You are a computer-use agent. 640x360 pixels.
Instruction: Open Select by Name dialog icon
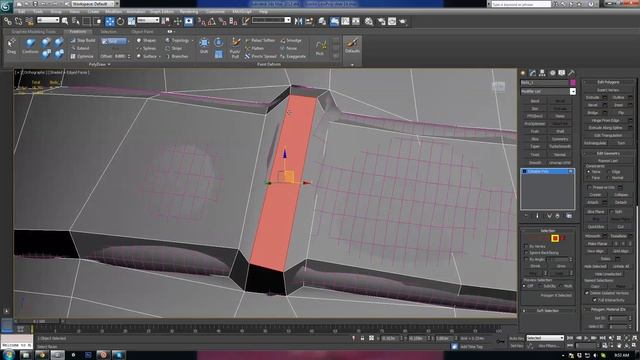(x=76, y=21)
